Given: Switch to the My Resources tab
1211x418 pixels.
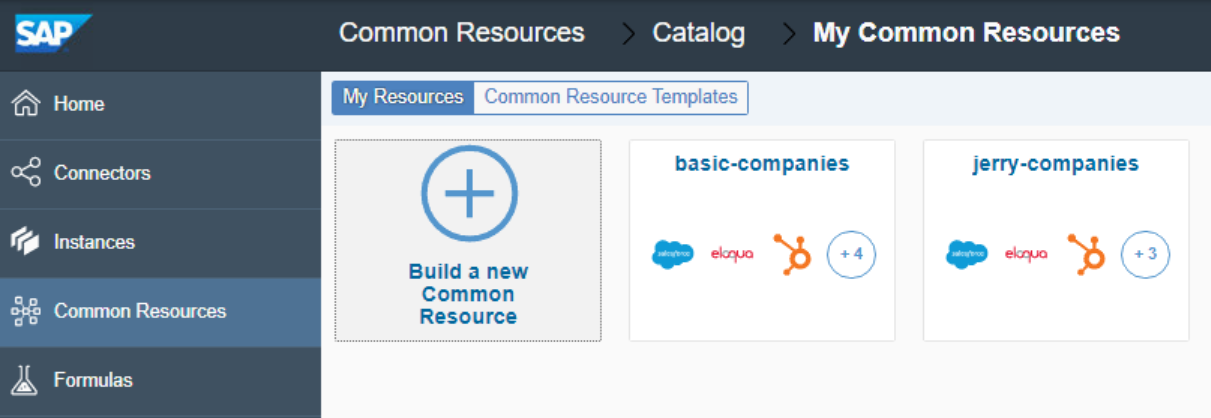Looking at the screenshot, I should point(403,97).
